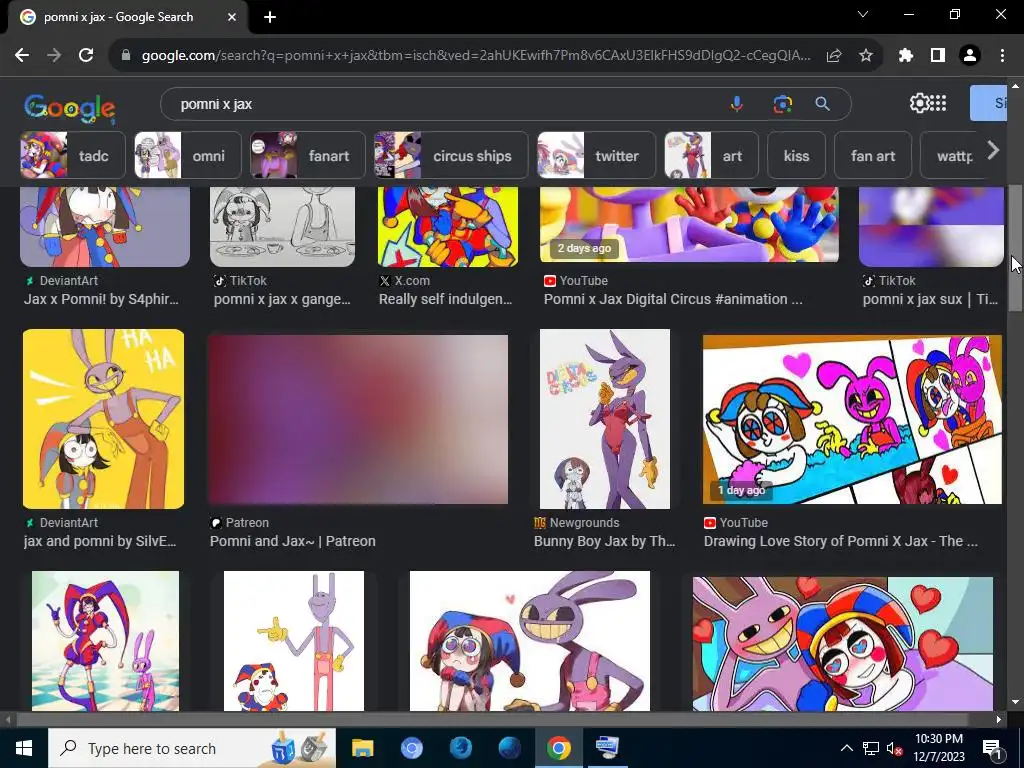Click the partially visible Sign in button
The width and height of the screenshot is (1024, 768).
coord(989,103)
